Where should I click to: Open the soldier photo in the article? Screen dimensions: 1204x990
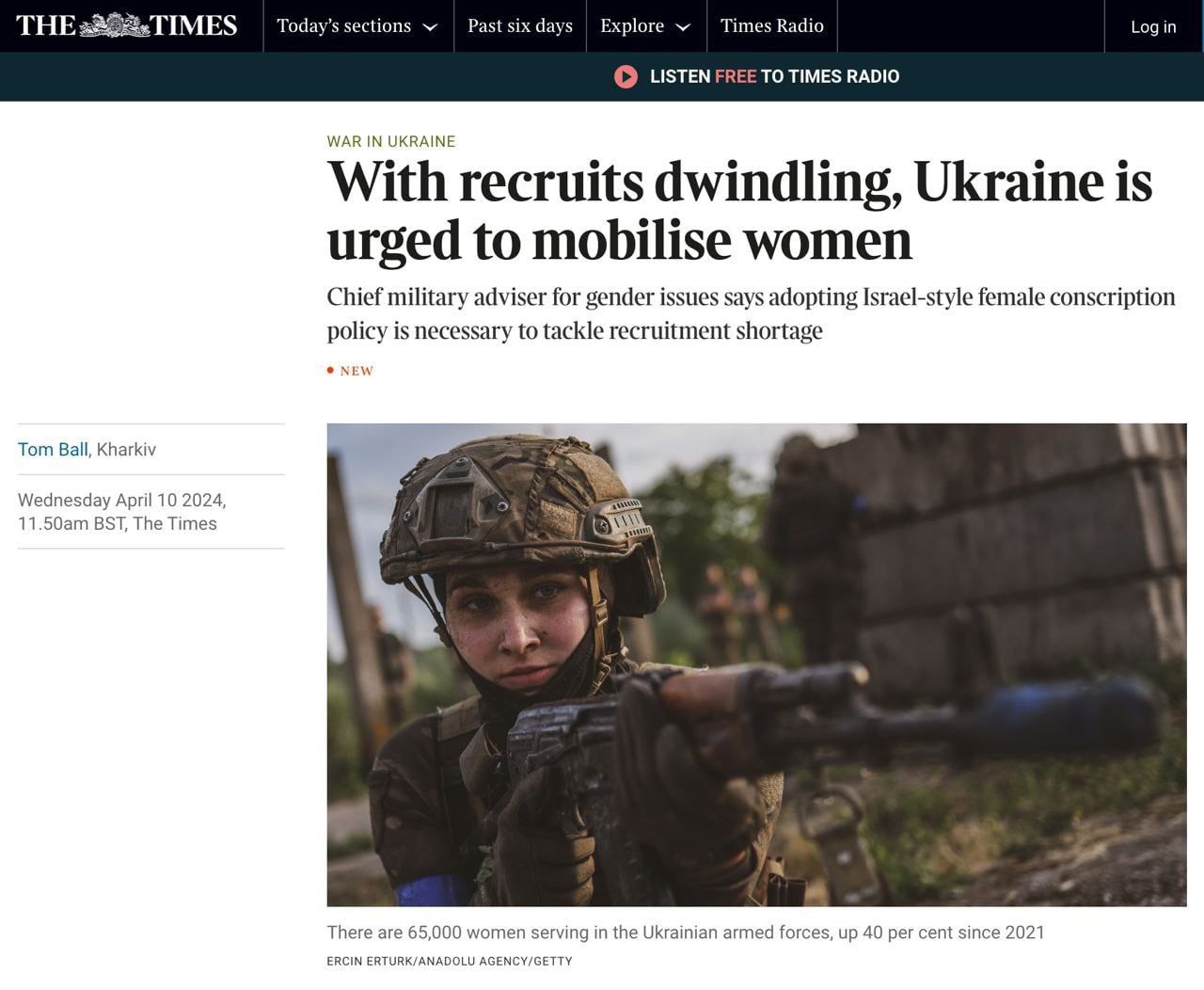(x=756, y=664)
